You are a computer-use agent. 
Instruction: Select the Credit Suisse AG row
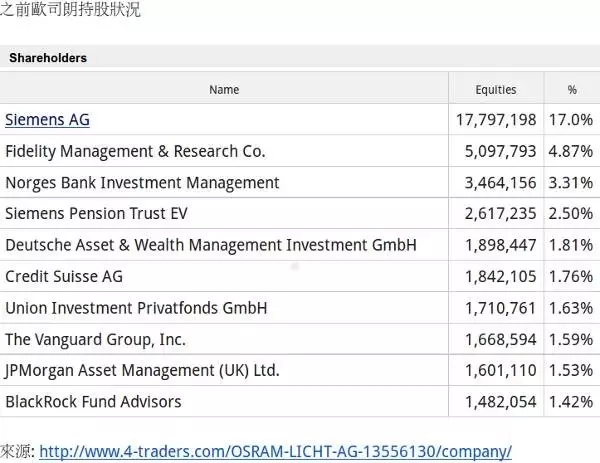click(64, 276)
